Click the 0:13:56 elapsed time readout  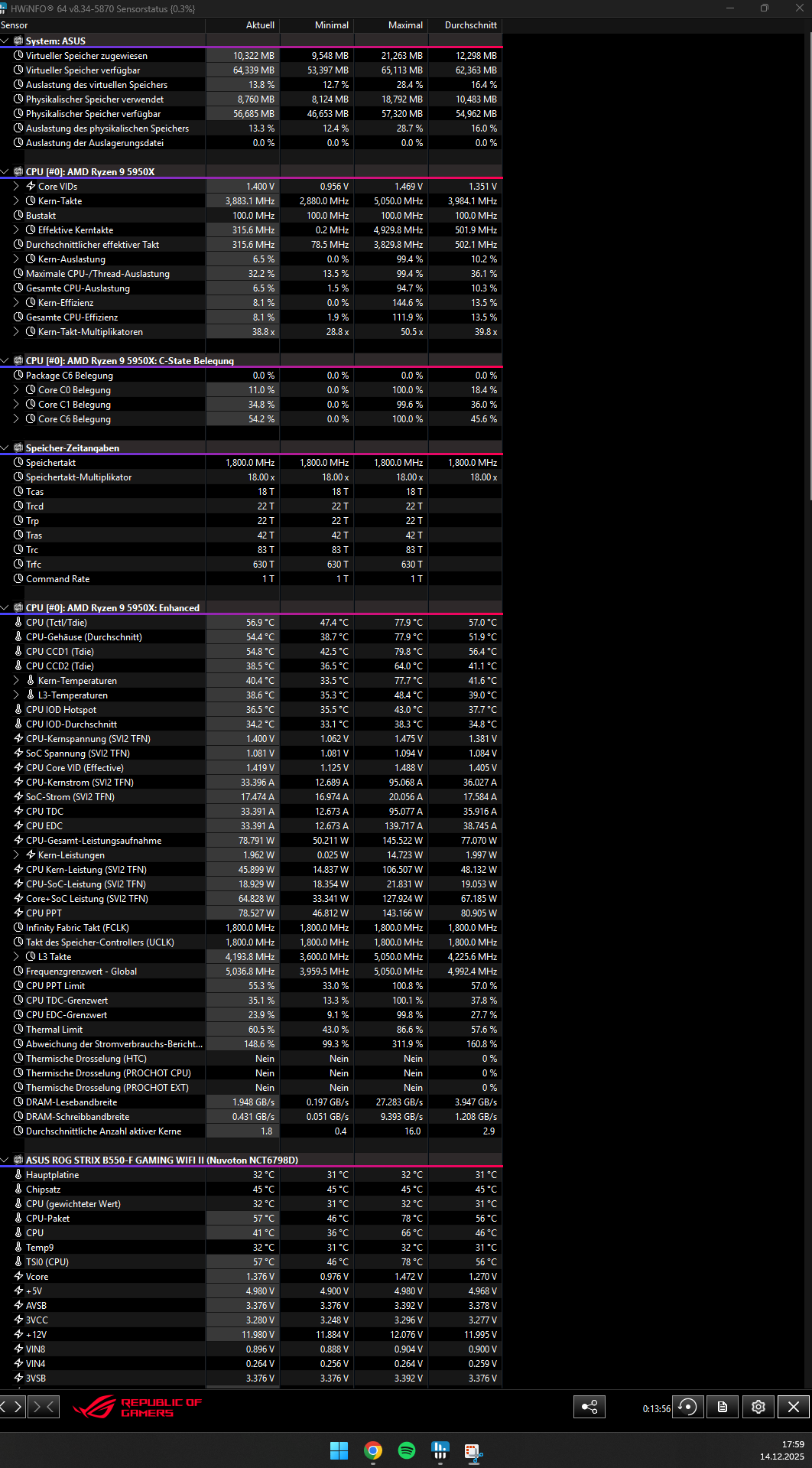656,1408
